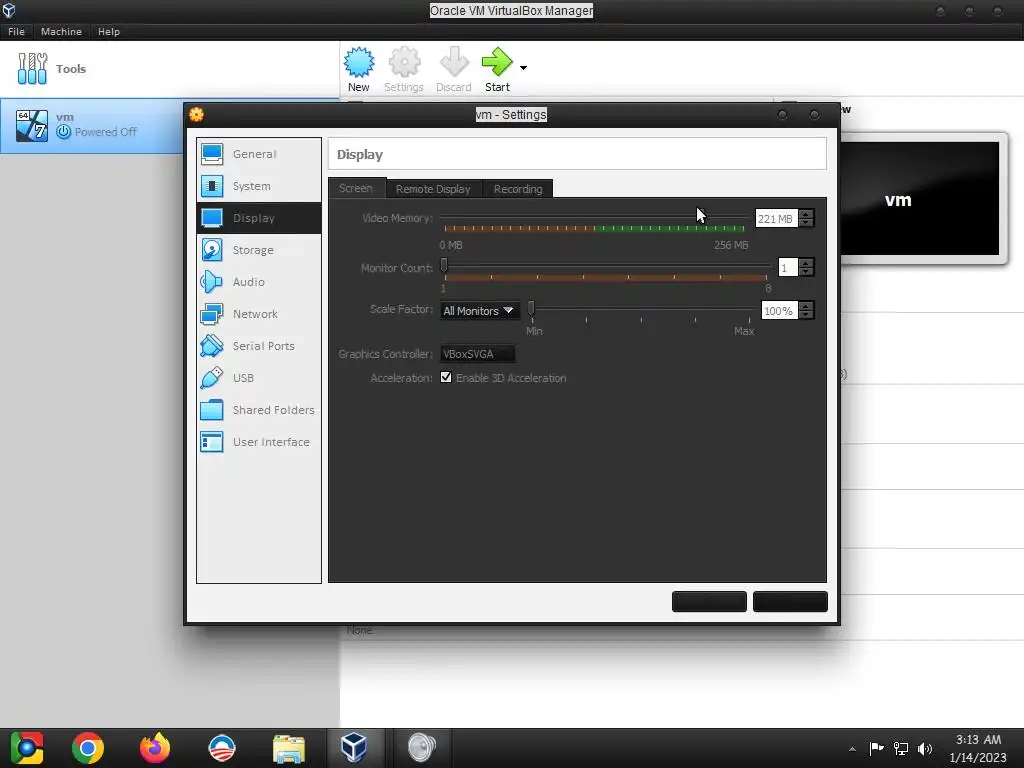The image size is (1024, 768).
Task: Click the speaker app icon on taskbar
Action: [421, 748]
